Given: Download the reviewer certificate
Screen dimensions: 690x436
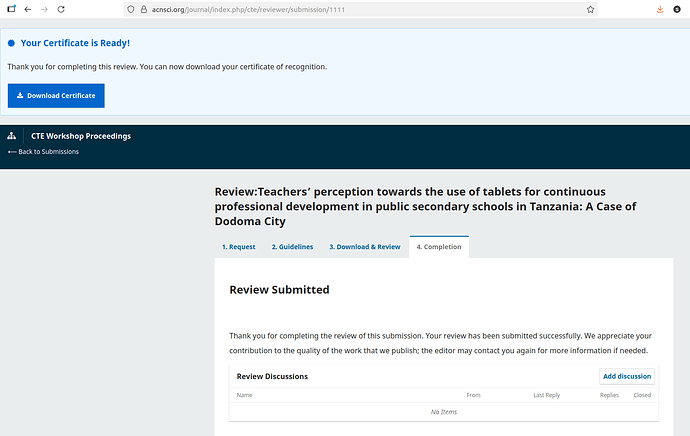Looking at the screenshot, I should coord(56,96).
